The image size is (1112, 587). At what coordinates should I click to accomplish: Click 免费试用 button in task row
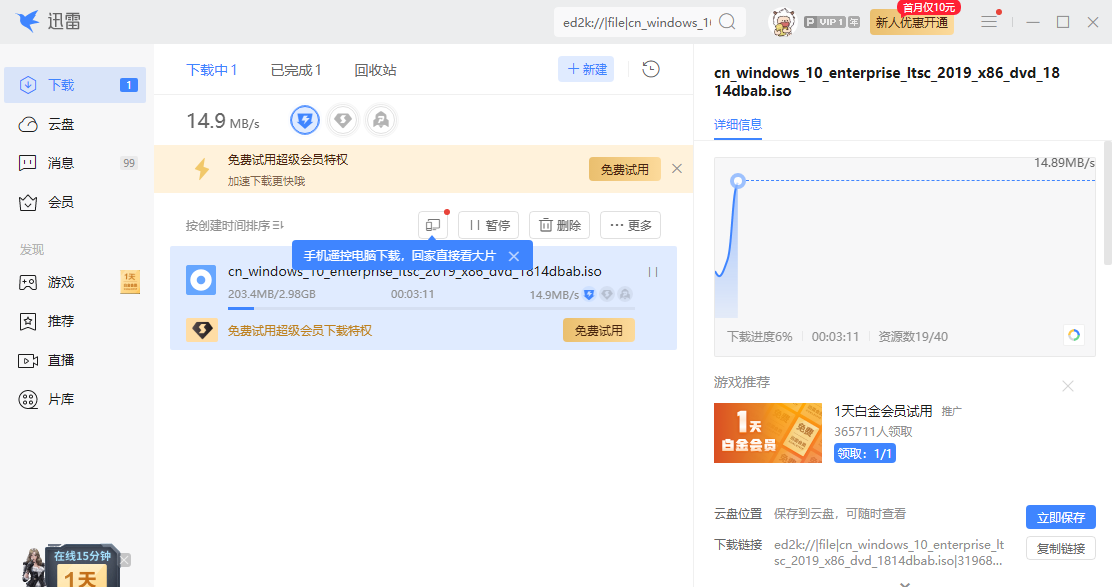click(x=599, y=330)
